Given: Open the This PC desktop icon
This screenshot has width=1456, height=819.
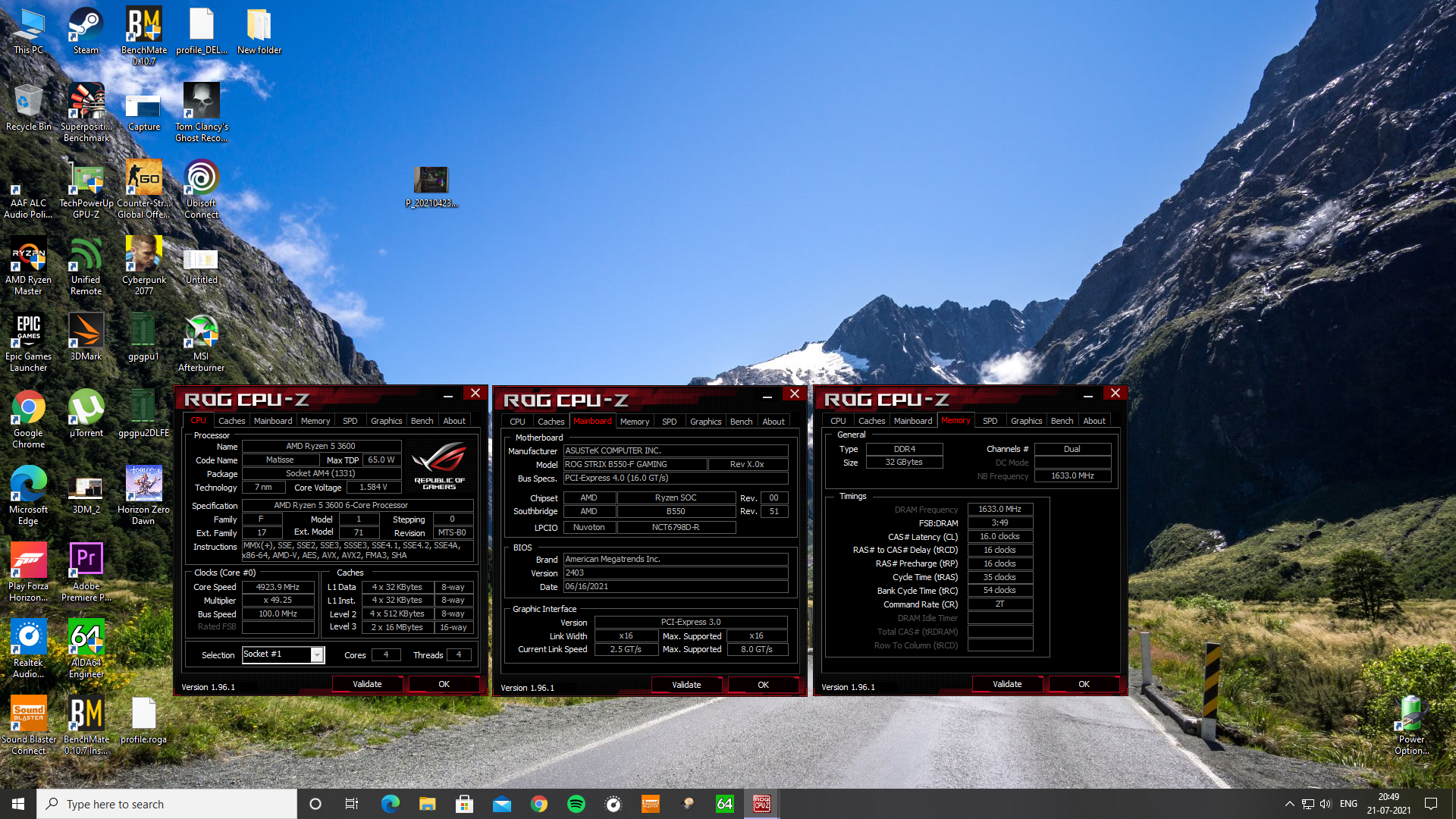Looking at the screenshot, I should [x=28, y=31].
